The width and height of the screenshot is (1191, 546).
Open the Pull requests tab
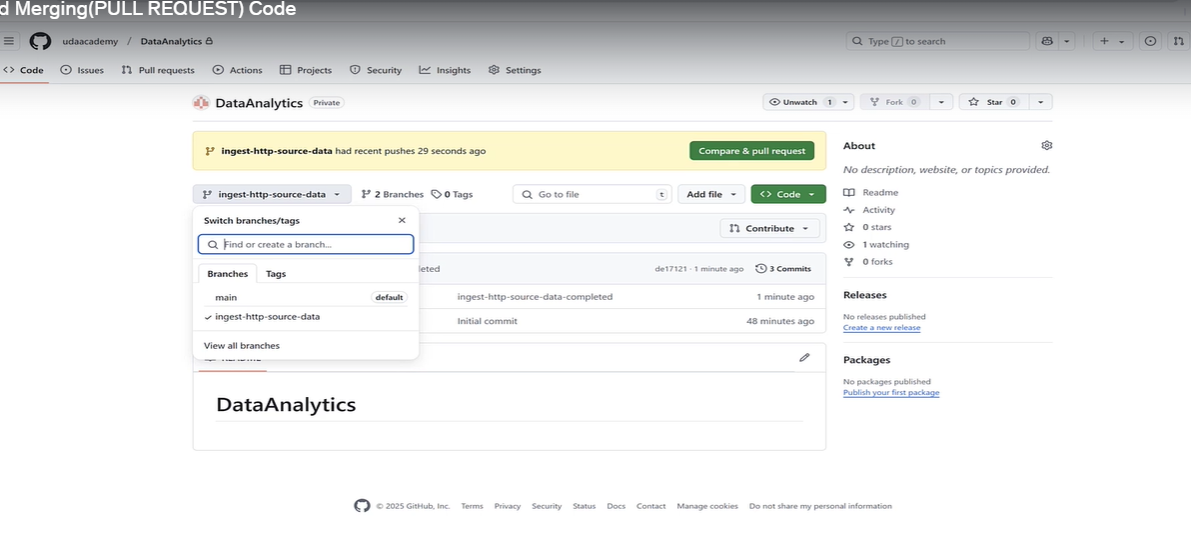click(x=158, y=70)
